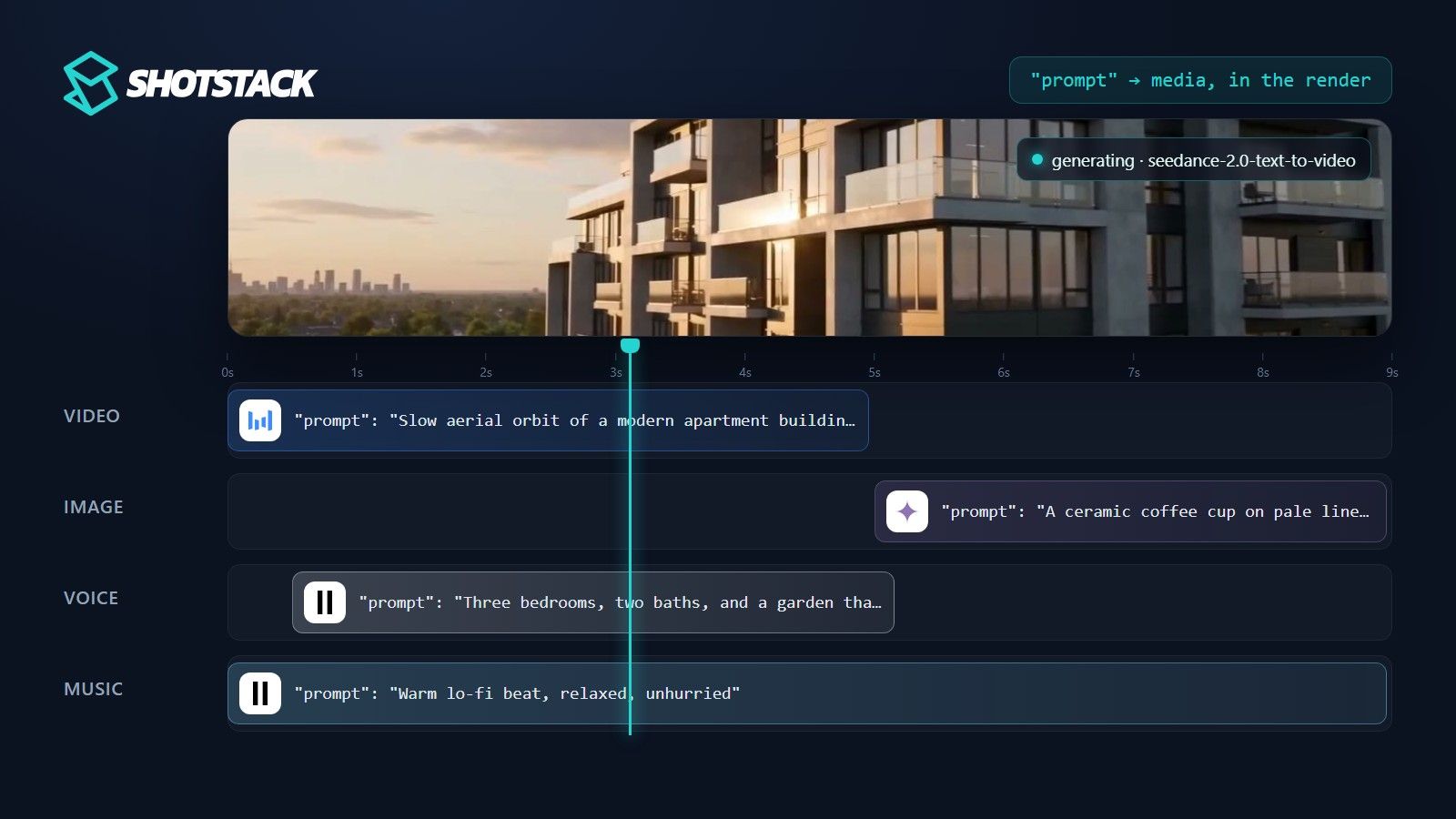Jump to the 9s mark on the ruler
This screenshot has width=1456, height=819.
pyautogui.click(x=1392, y=372)
